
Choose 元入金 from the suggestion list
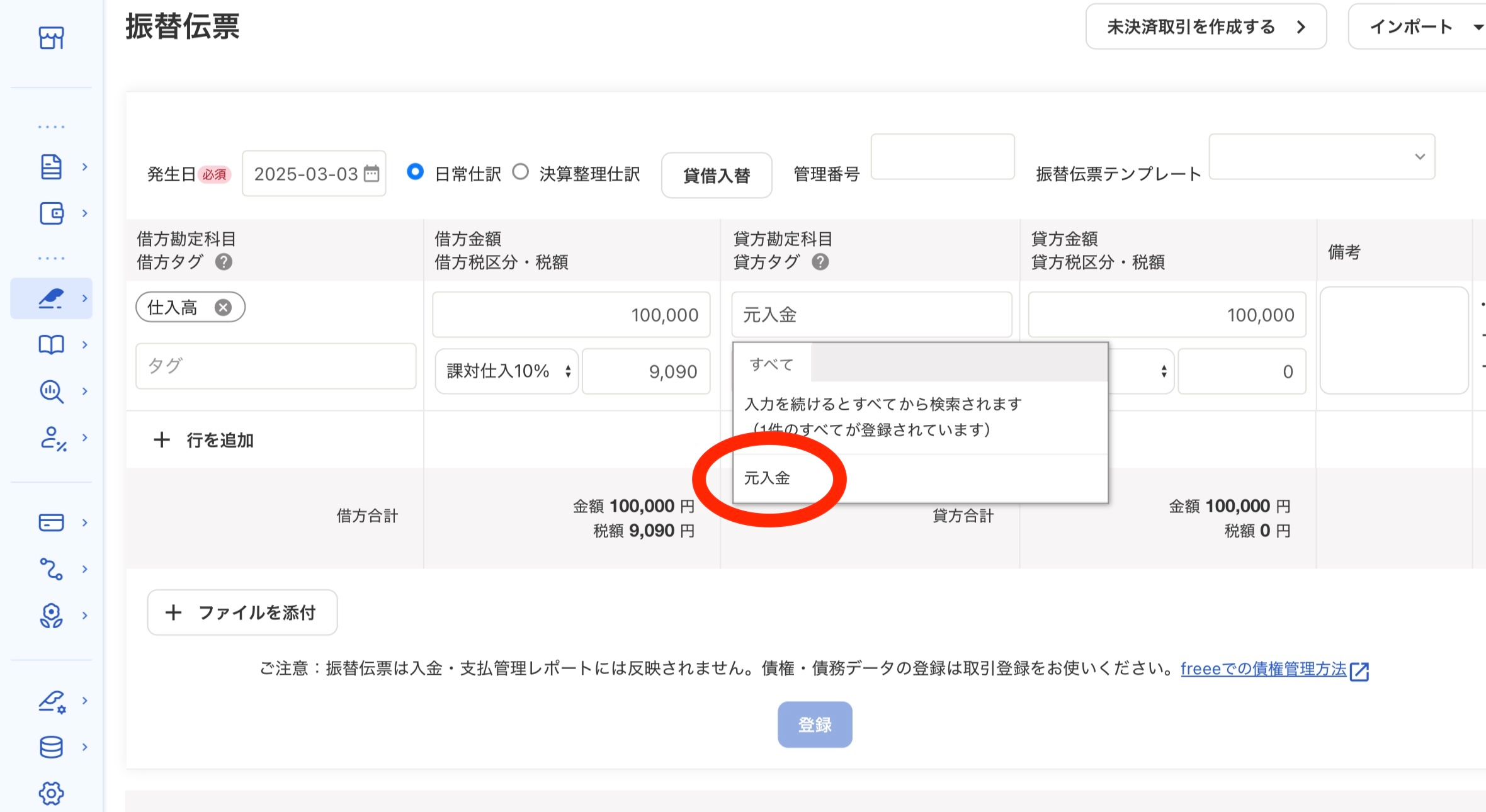coord(767,478)
